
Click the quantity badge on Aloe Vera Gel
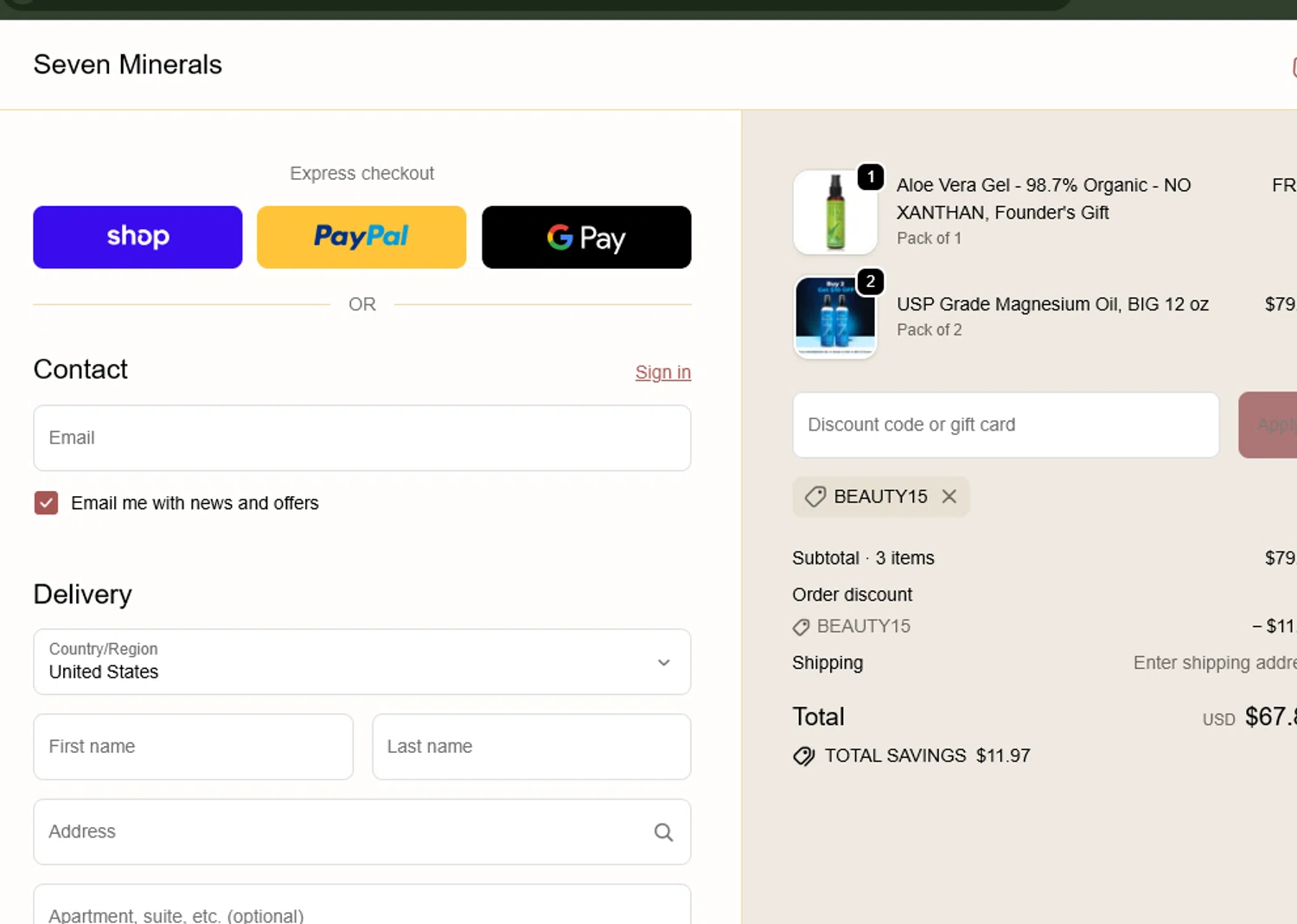[871, 177]
